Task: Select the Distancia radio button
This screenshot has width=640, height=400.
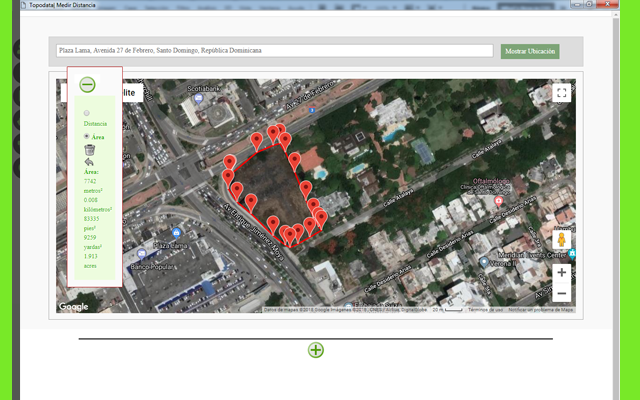Action: 87,113
